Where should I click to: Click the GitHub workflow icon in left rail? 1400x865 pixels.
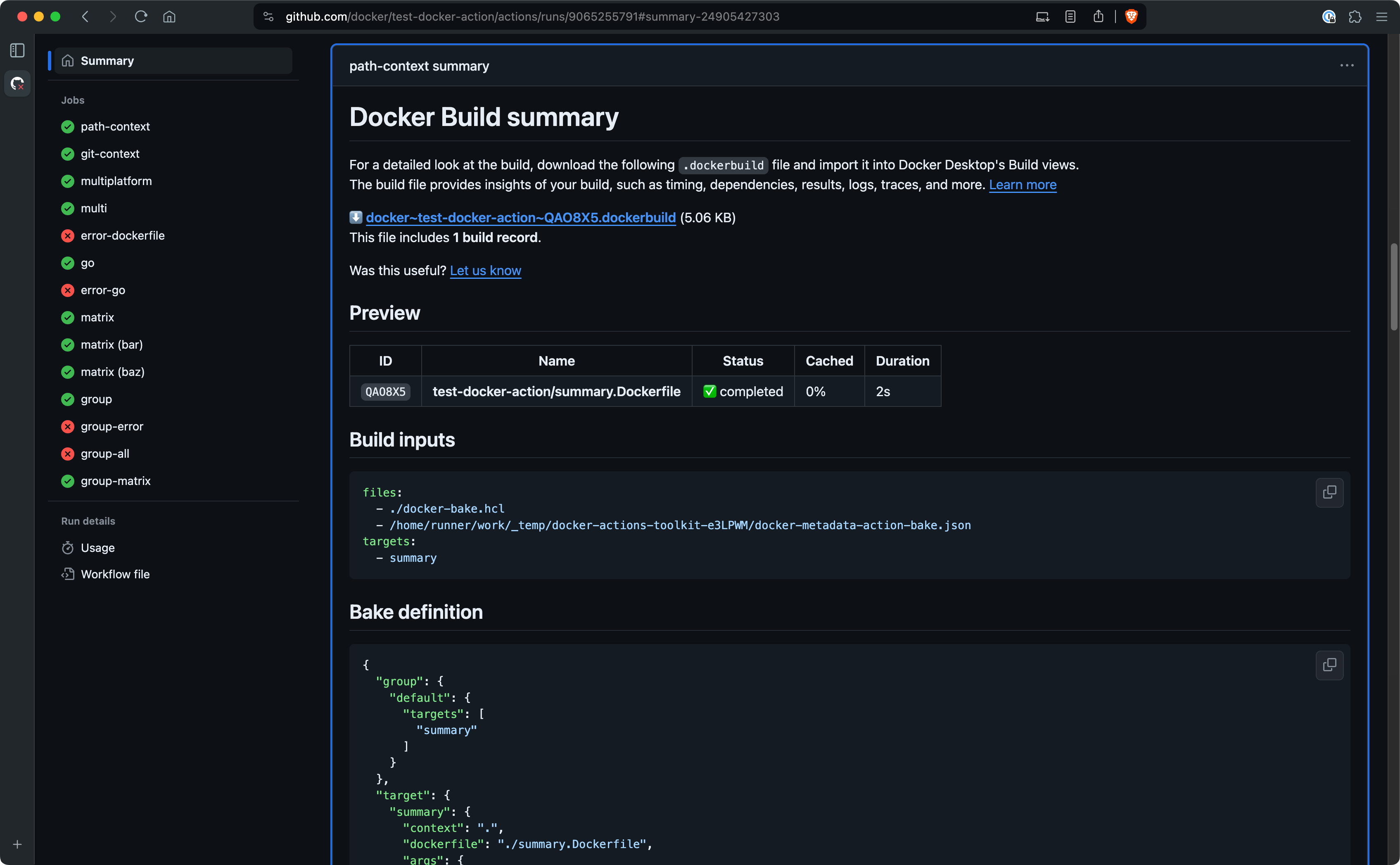point(17,83)
